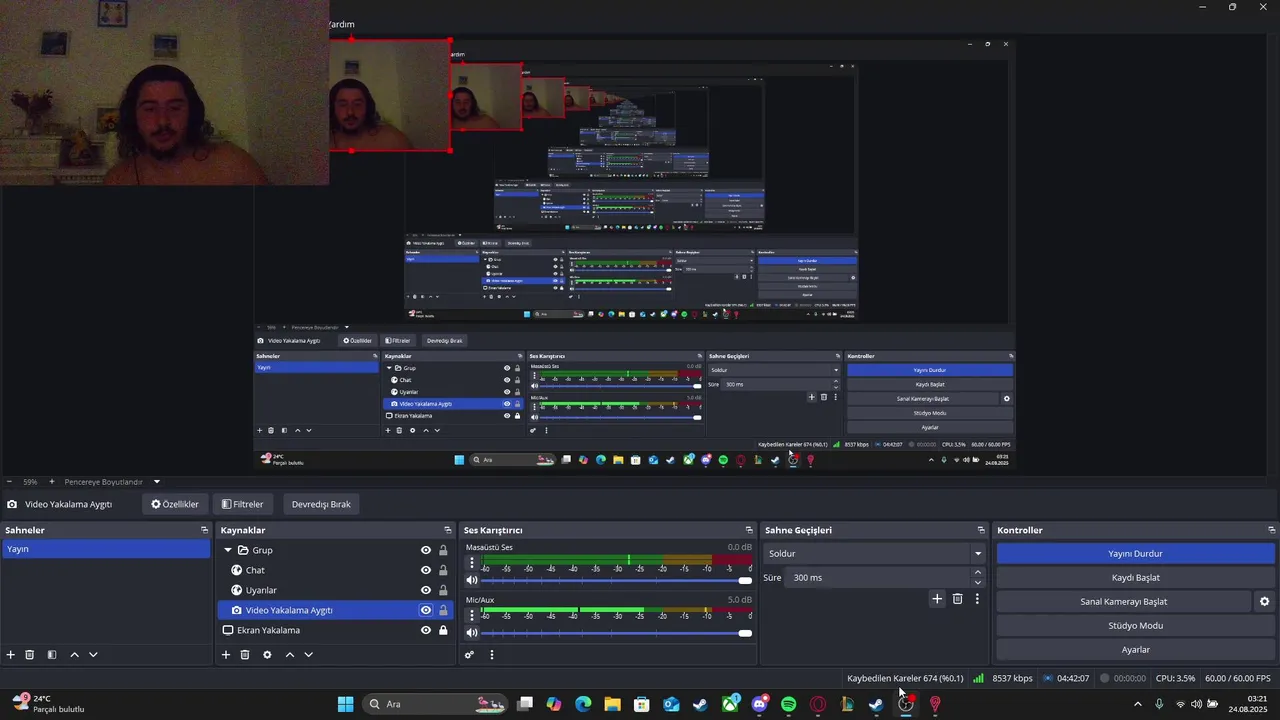Adjust Masaüstü Ses volume slider
The image size is (1280, 720).
click(x=616, y=580)
